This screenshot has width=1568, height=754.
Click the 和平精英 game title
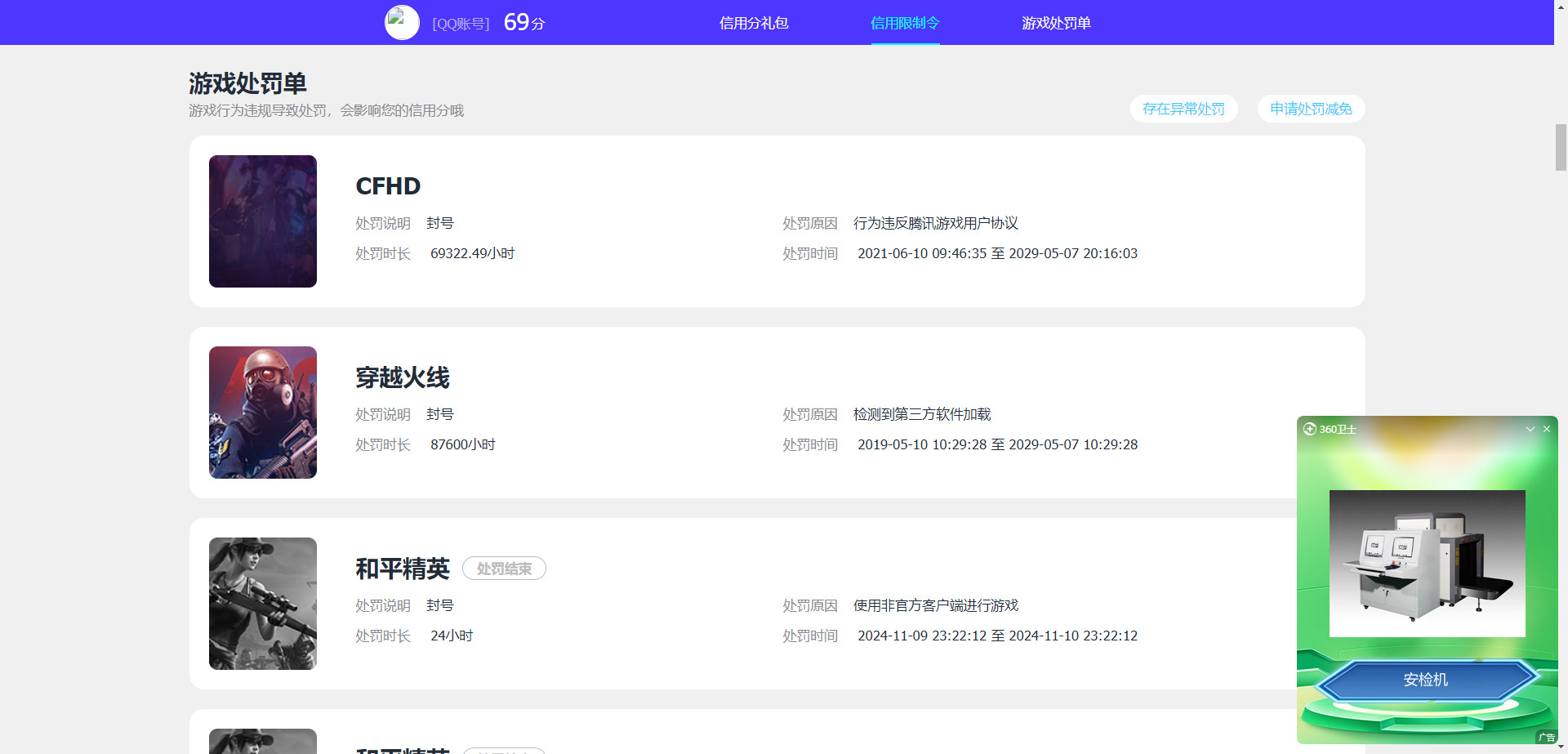[403, 569]
